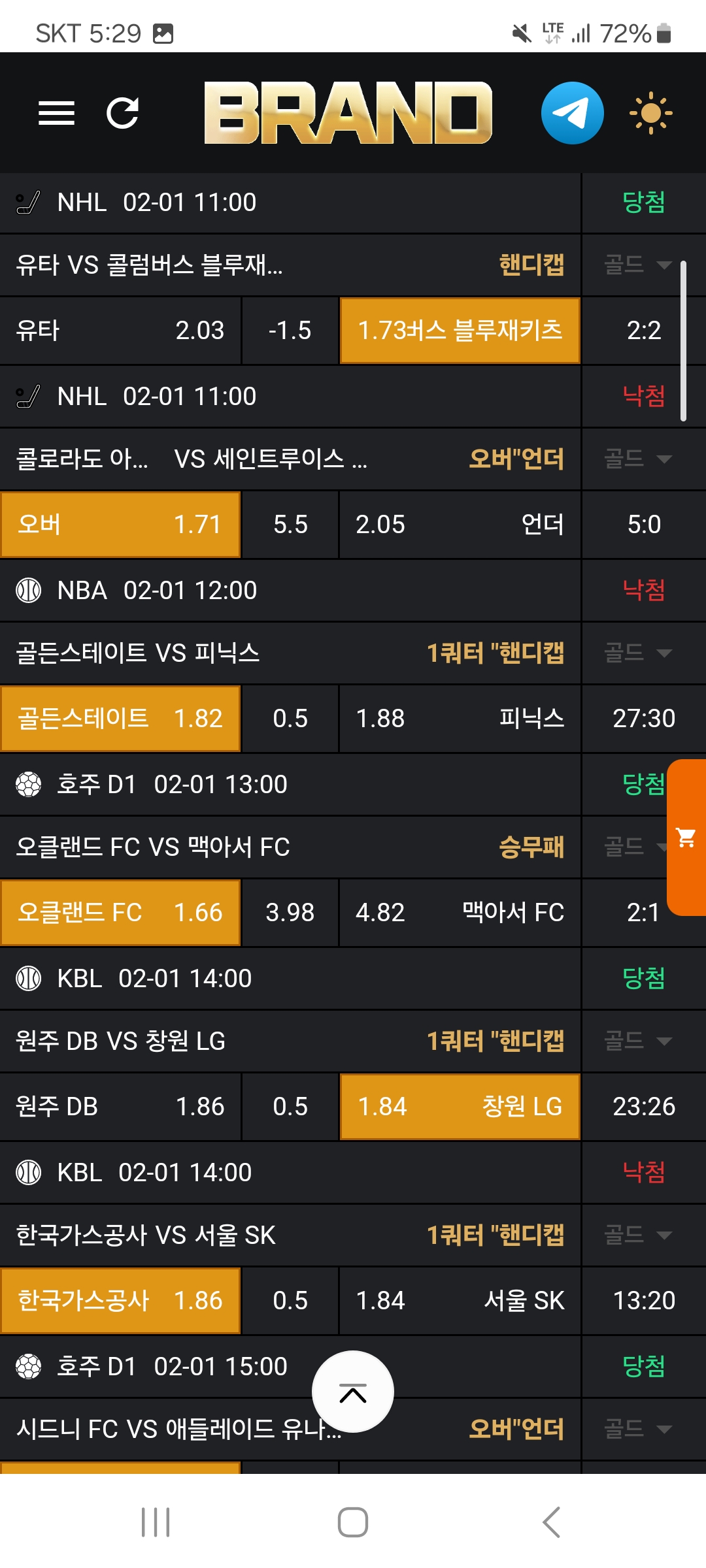The image size is (706, 1568).
Task: Select the 오버 1.71 bet option
Action: point(121,525)
